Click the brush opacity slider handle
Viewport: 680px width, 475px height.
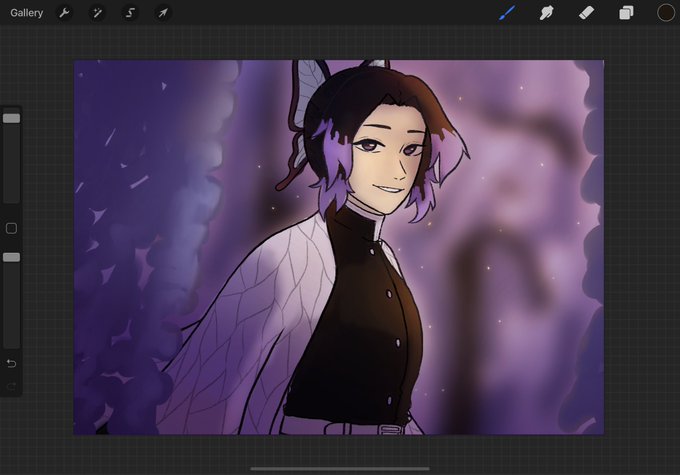click(12, 257)
